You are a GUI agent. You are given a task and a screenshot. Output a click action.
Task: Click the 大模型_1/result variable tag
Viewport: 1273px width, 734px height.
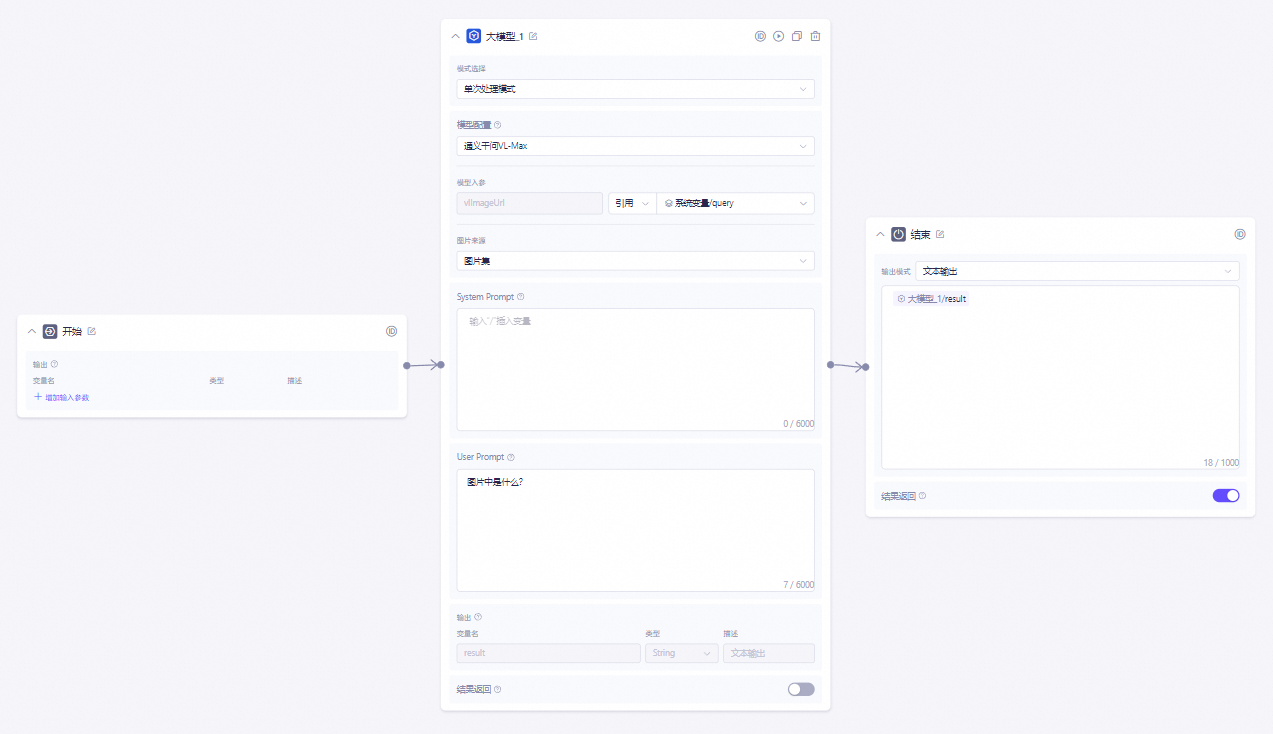click(x=931, y=299)
